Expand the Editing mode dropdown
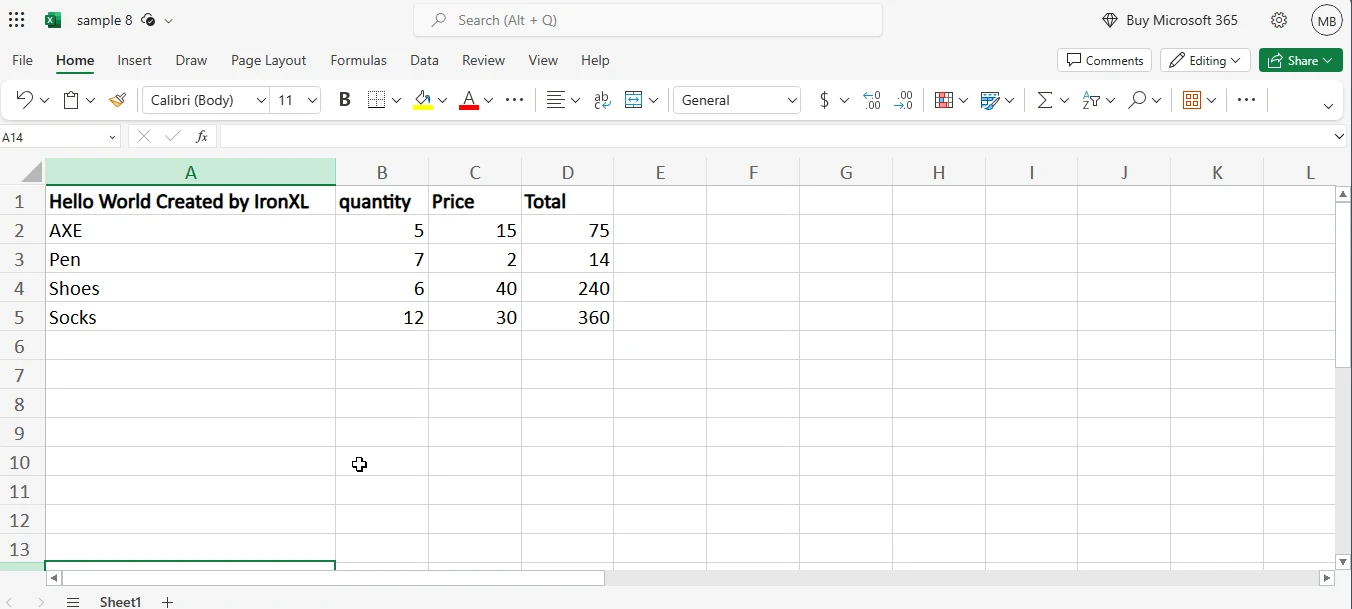This screenshot has height=609, width=1352. coord(1205,60)
